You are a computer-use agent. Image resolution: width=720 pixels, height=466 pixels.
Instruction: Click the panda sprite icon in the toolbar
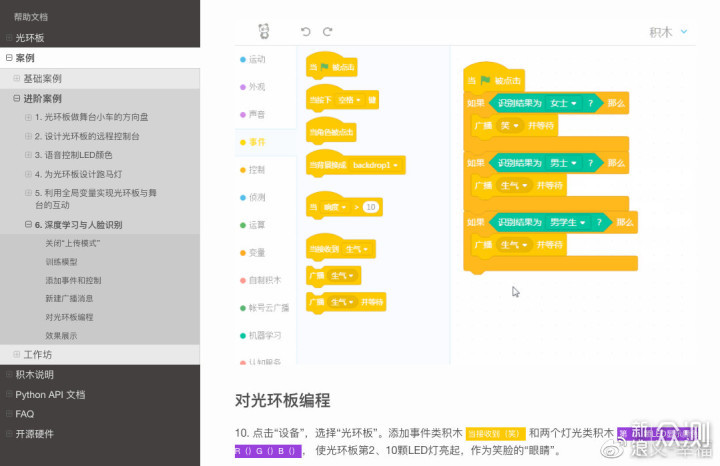coord(264,32)
